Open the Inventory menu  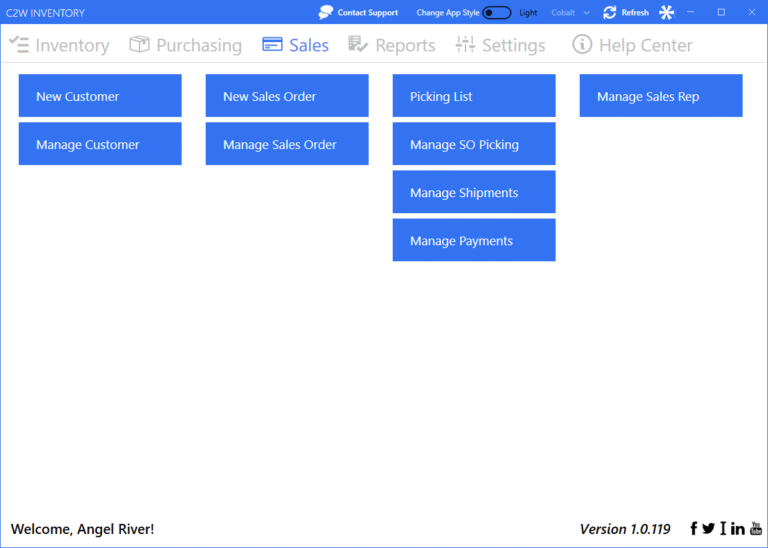tap(59, 45)
